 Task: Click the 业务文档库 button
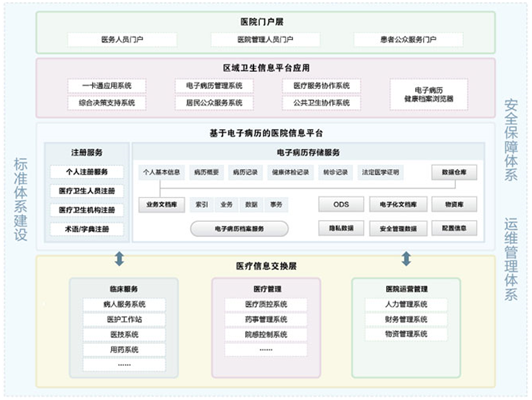click(x=162, y=205)
